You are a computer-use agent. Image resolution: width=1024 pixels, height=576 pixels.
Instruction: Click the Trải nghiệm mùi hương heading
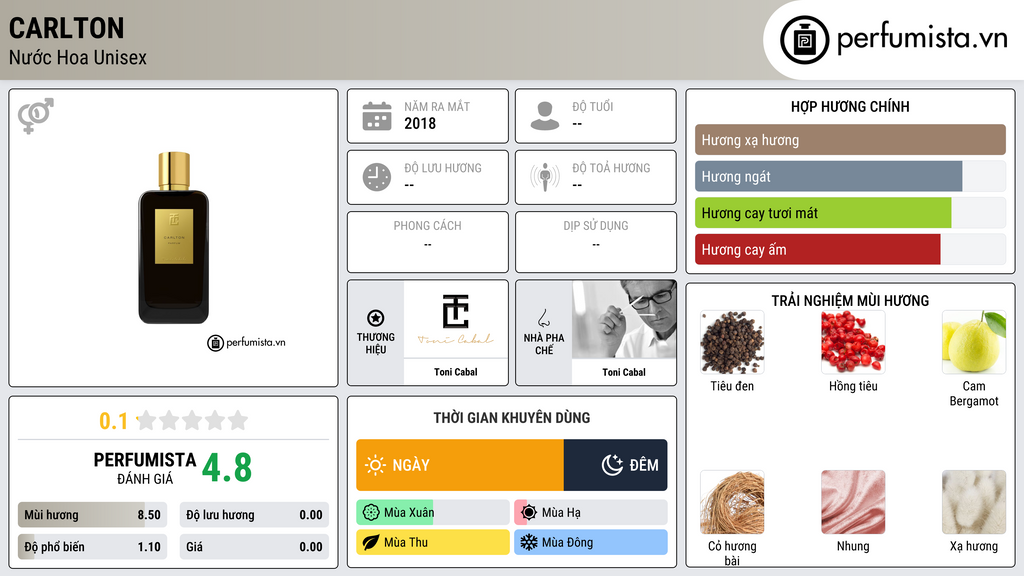850,300
